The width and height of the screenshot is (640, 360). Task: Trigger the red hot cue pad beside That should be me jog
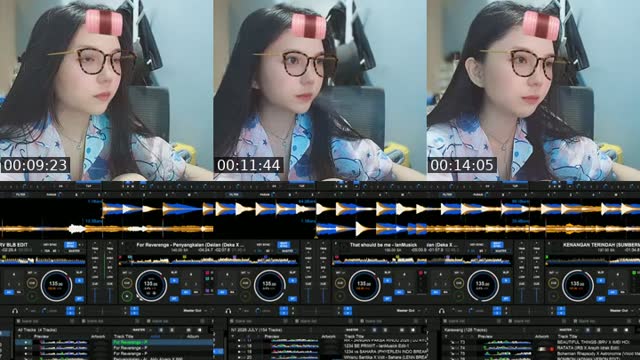(x=420, y=273)
